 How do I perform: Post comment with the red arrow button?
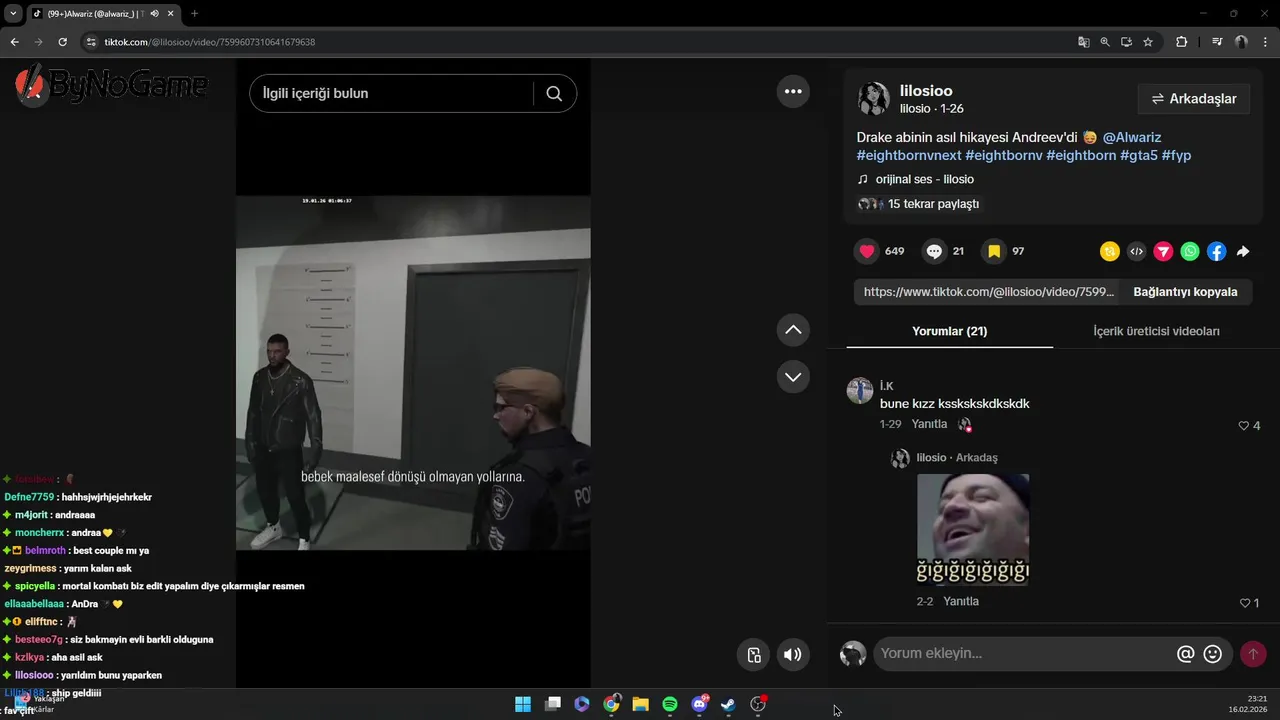pos(1253,654)
